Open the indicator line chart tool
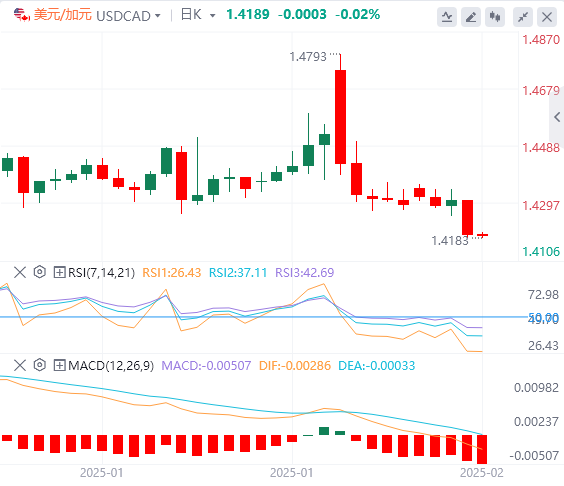Image resolution: width=564 pixels, height=486 pixels. [x=447, y=17]
